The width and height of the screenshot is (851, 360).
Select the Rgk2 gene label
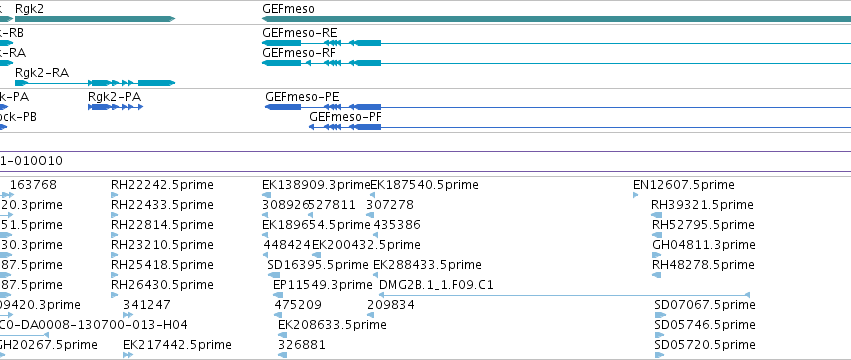(29, 9)
